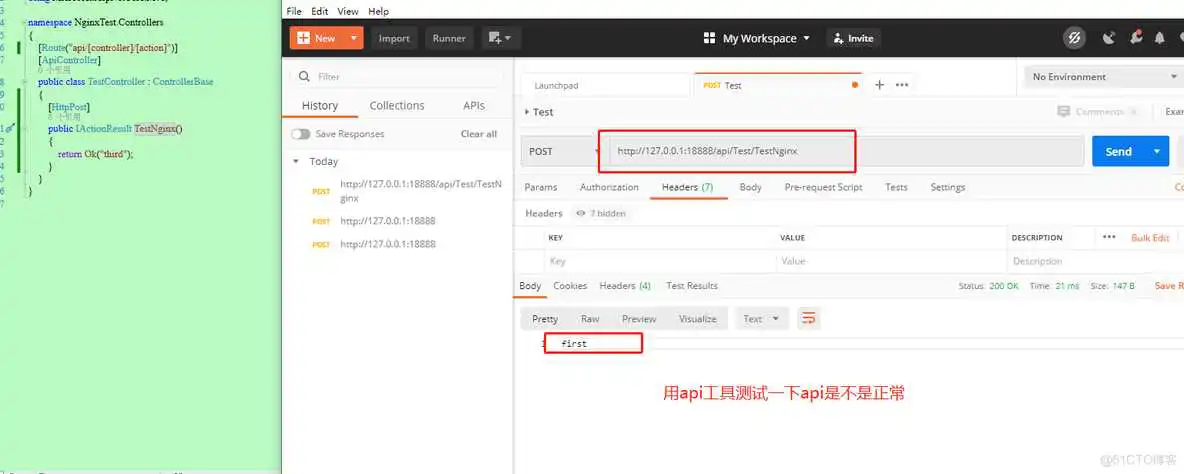Image resolution: width=1184 pixels, height=474 pixels.
Task: Open the Text format dropdown
Action: pos(761,319)
